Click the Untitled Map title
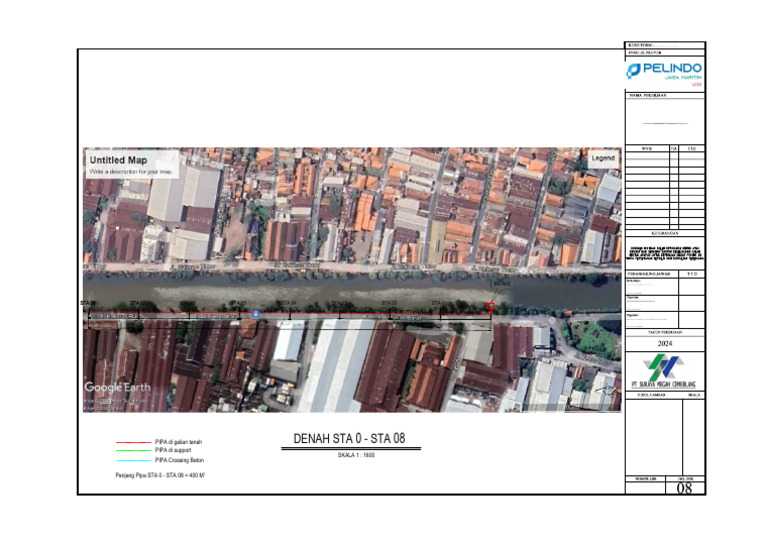 (118, 160)
